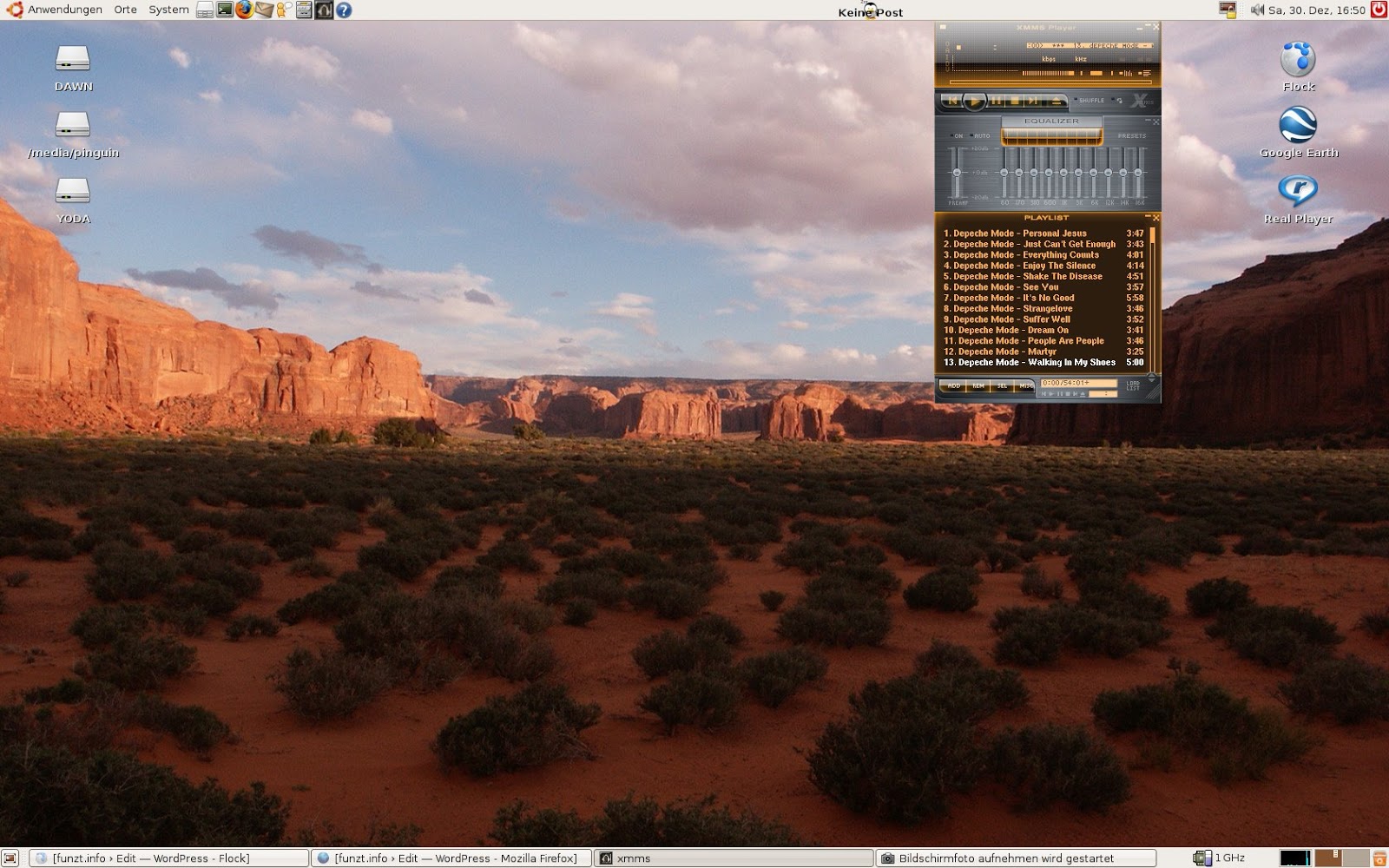Launch Firefox from the top panel
The height and width of the screenshot is (868, 1389).
click(x=245, y=10)
